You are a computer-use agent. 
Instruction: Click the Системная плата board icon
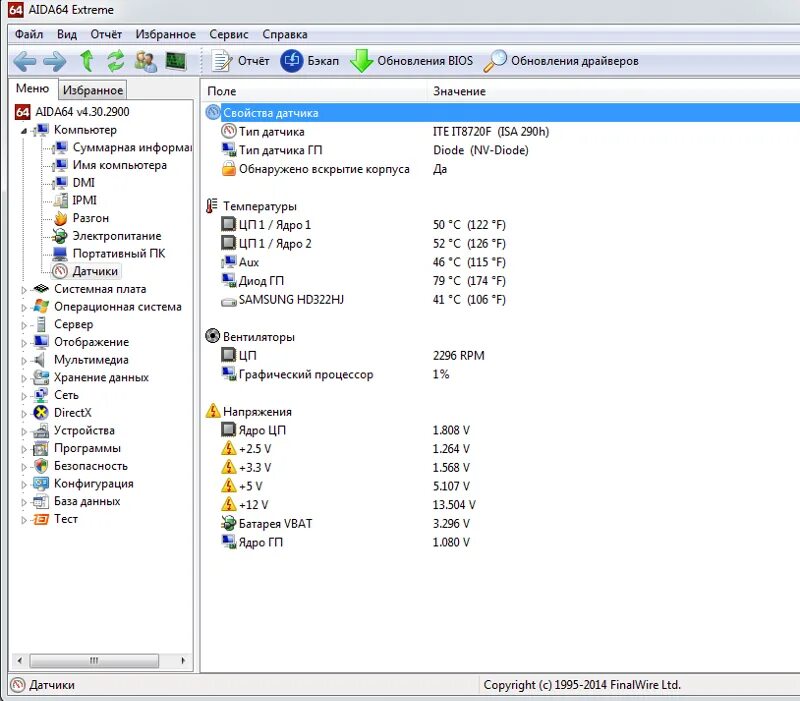(x=41, y=289)
